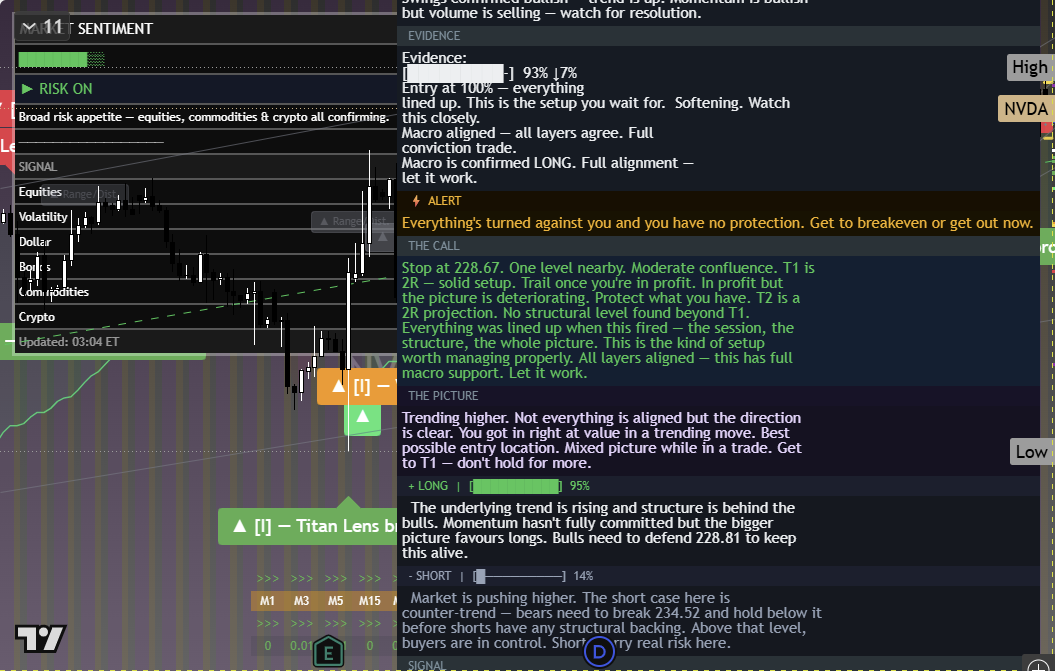This screenshot has width=1055, height=671.
Task: Open the TradingView logo
Action: click(x=40, y=639)
